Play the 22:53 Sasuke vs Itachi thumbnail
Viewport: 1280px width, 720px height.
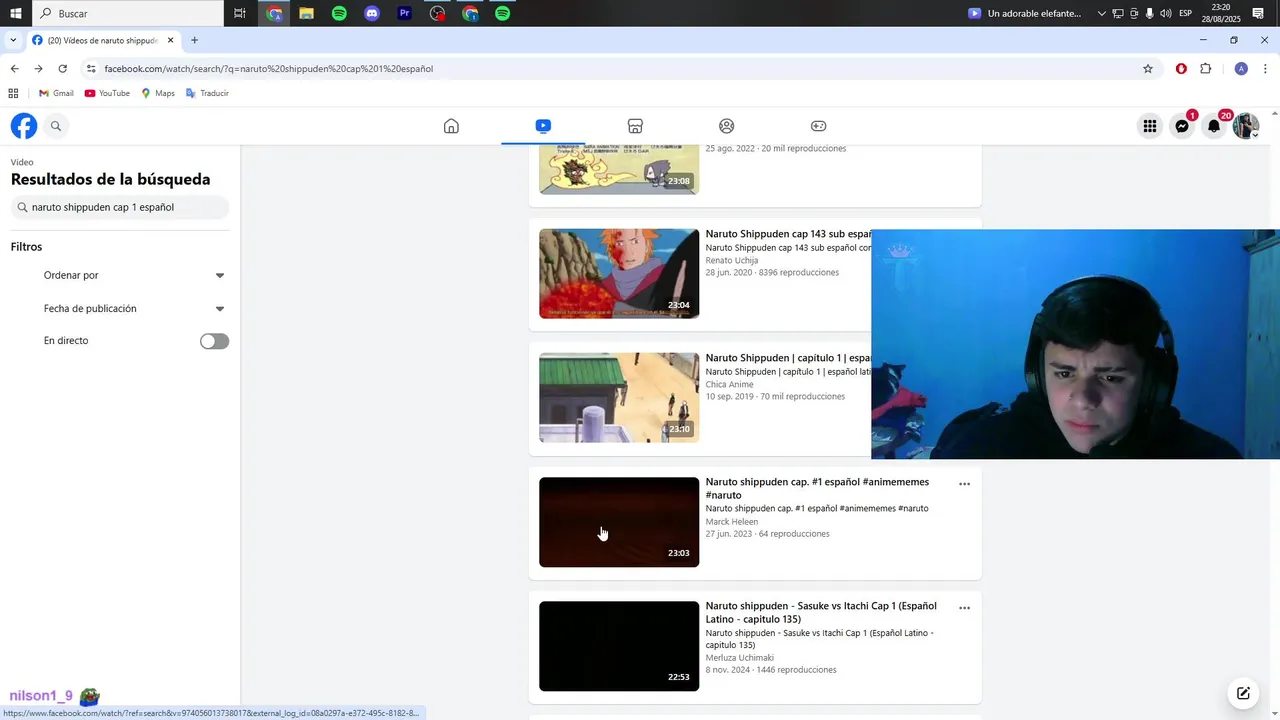click(619, 646)
